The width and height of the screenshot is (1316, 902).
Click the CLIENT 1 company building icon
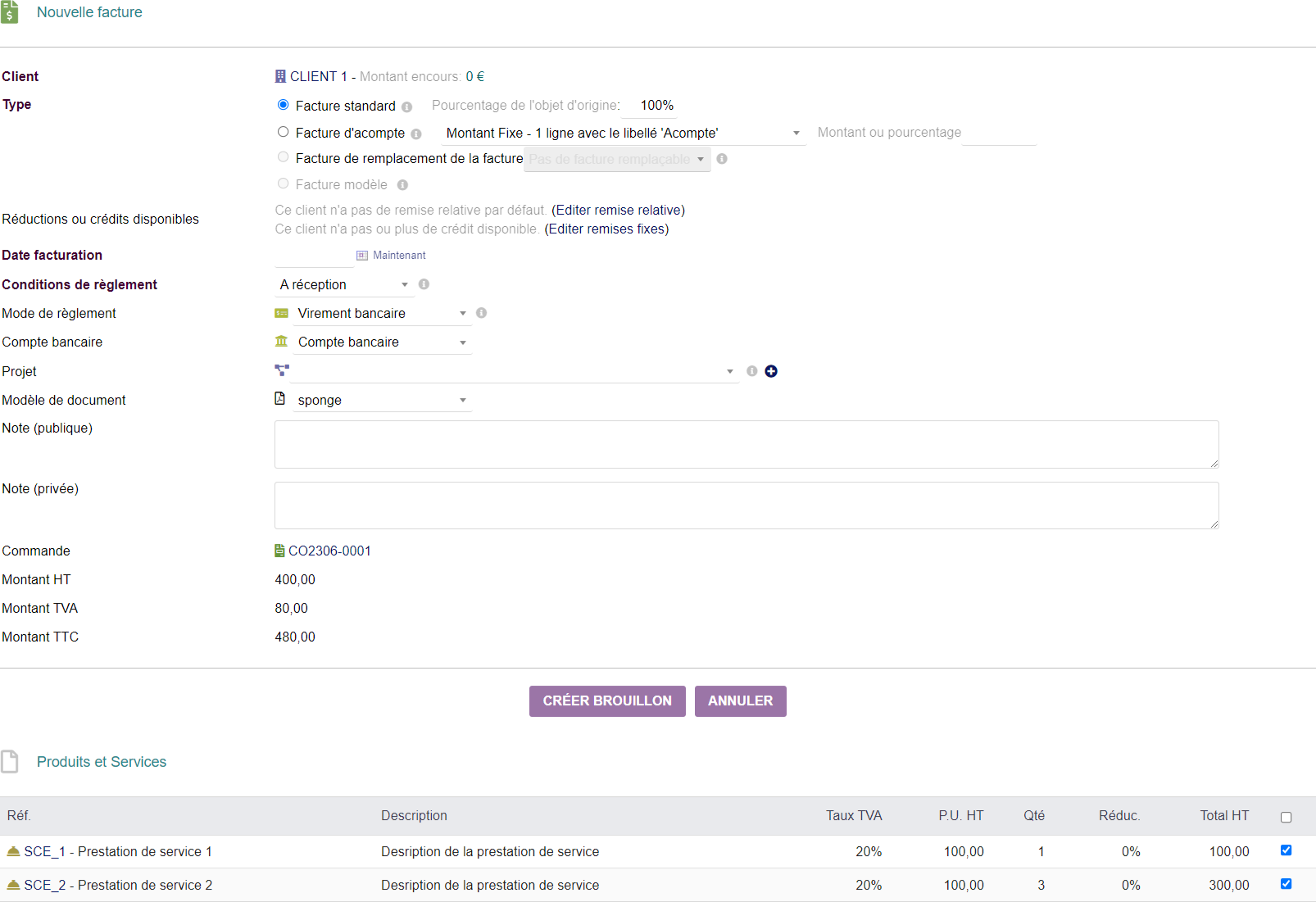point(280,76)
